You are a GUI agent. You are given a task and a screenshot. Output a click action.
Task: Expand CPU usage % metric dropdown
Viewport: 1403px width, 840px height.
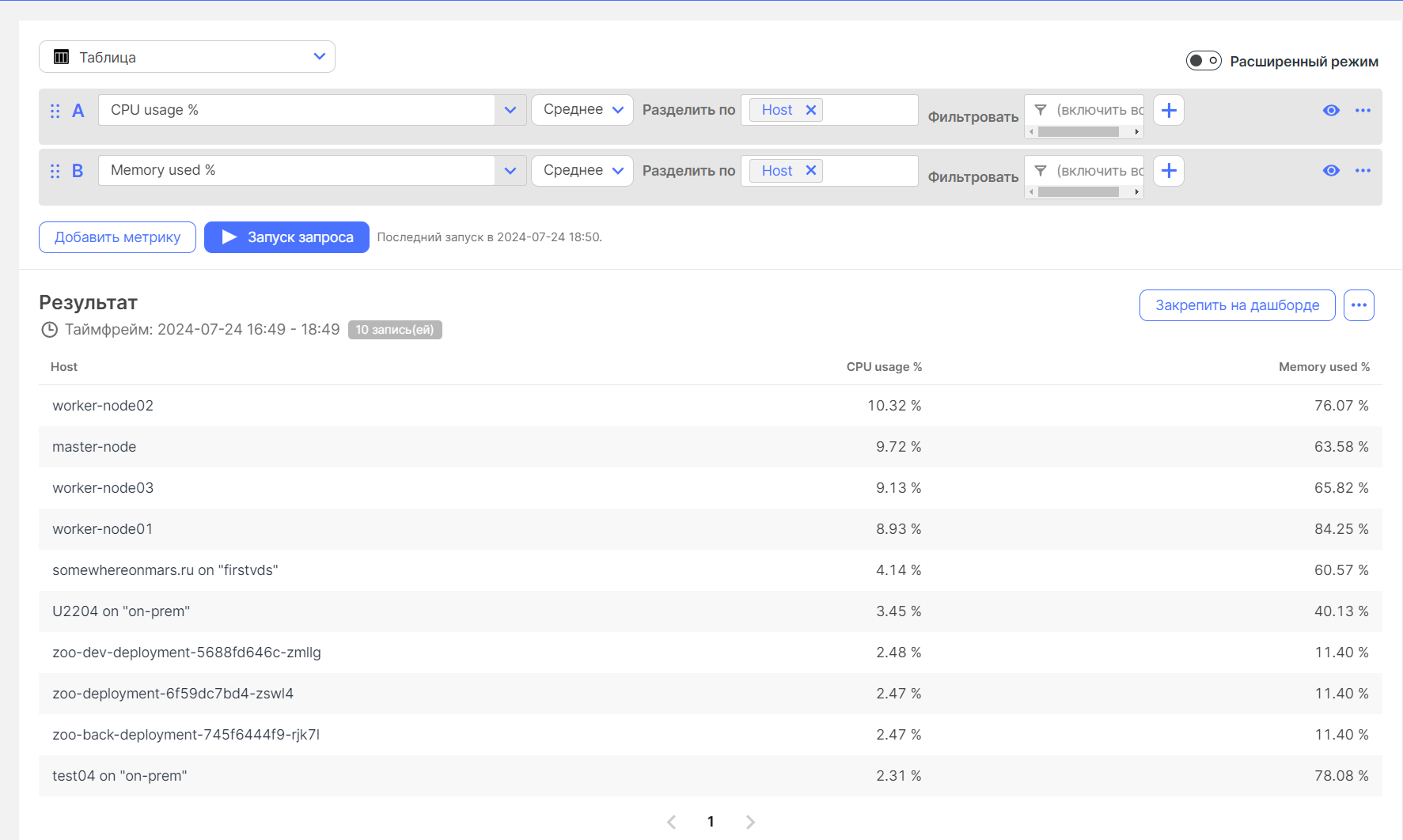510,110
